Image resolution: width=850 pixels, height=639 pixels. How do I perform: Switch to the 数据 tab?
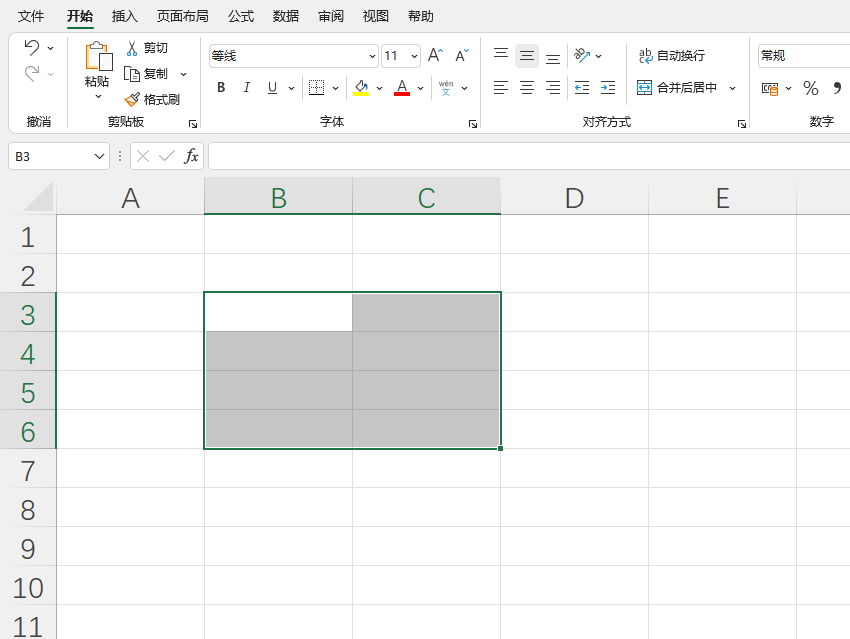tap(286, 16)
